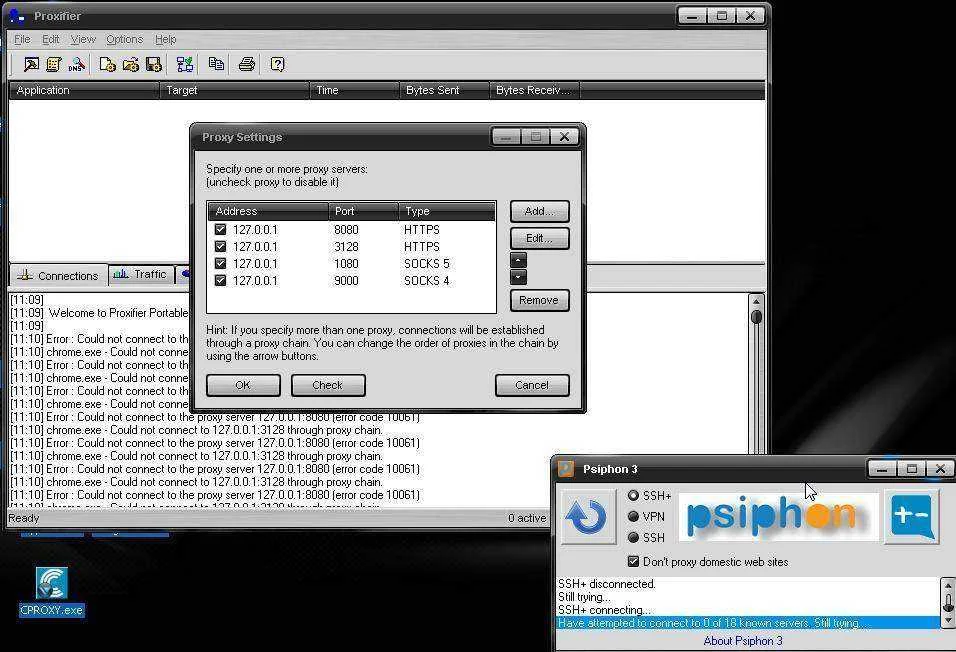The width and height of the screenshot is (956, 652).
Task: Click the Open Profile folder icon
Action: (130, 64)
